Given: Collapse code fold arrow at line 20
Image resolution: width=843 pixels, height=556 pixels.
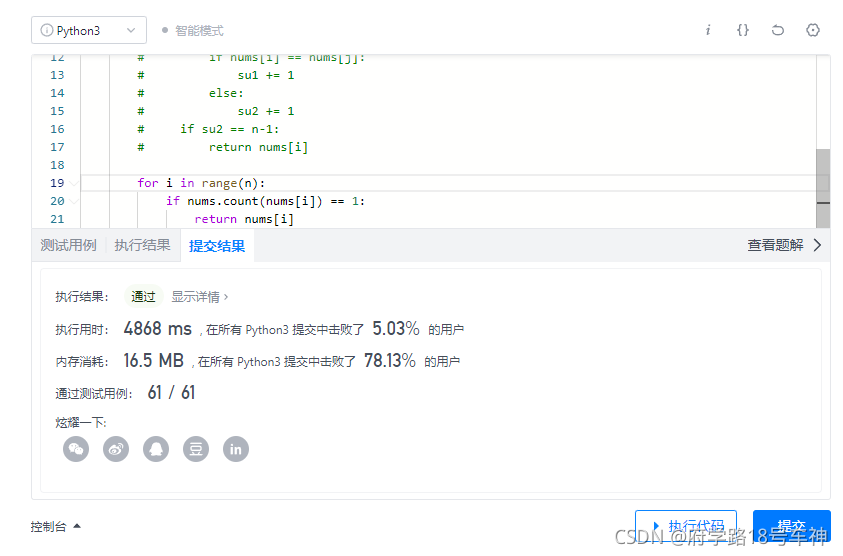Looking at the screenshot, I should tap(74, 202).
